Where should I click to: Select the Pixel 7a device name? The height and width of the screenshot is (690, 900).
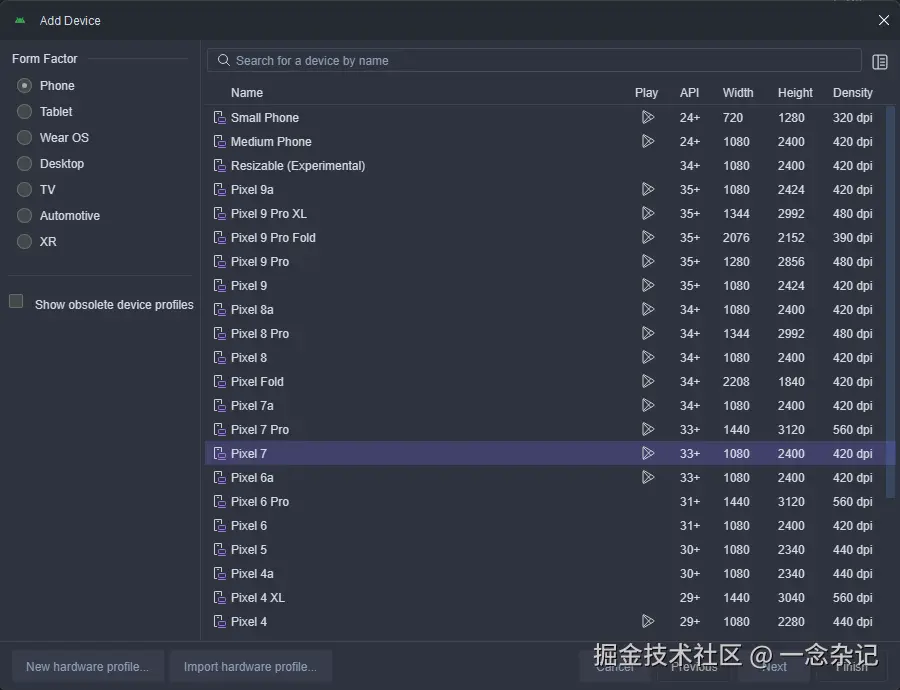252,406
